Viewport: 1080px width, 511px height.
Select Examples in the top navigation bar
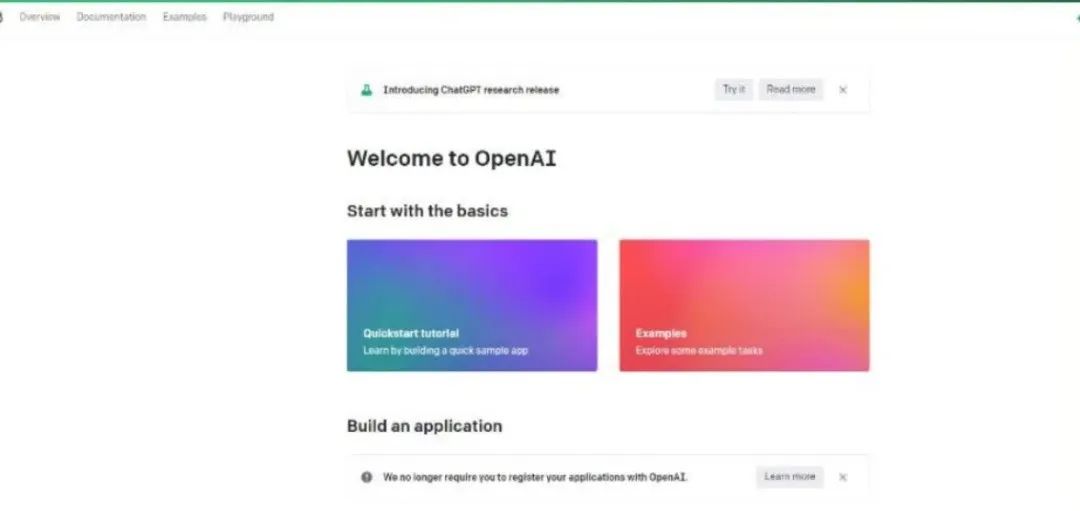click(x=185, y=17)
